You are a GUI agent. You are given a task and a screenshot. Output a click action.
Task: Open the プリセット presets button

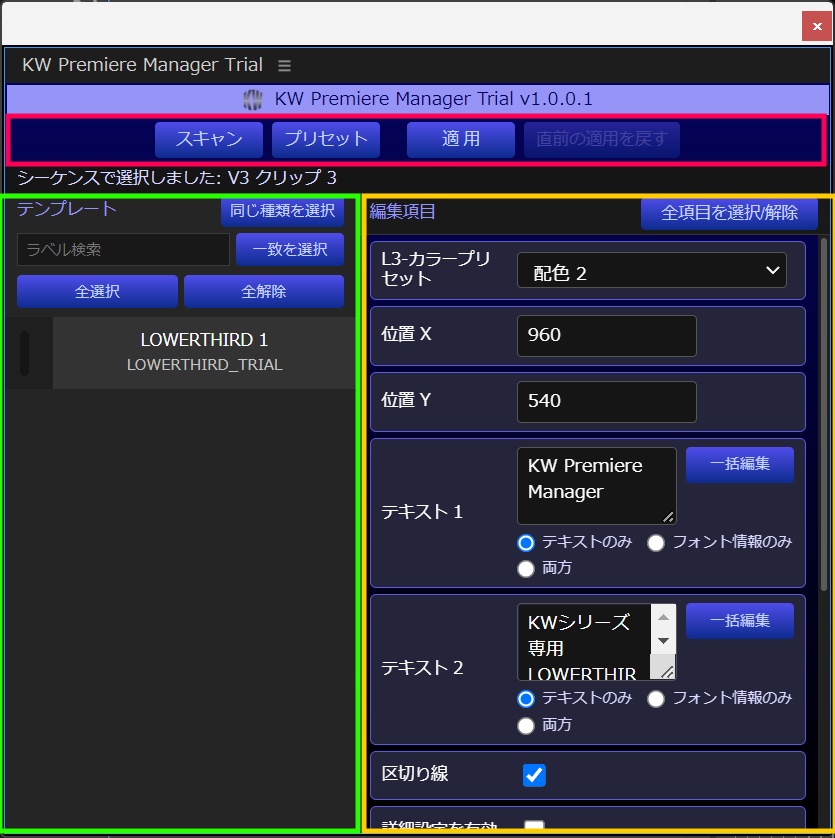pyautogui.click(x=326, y=139)
